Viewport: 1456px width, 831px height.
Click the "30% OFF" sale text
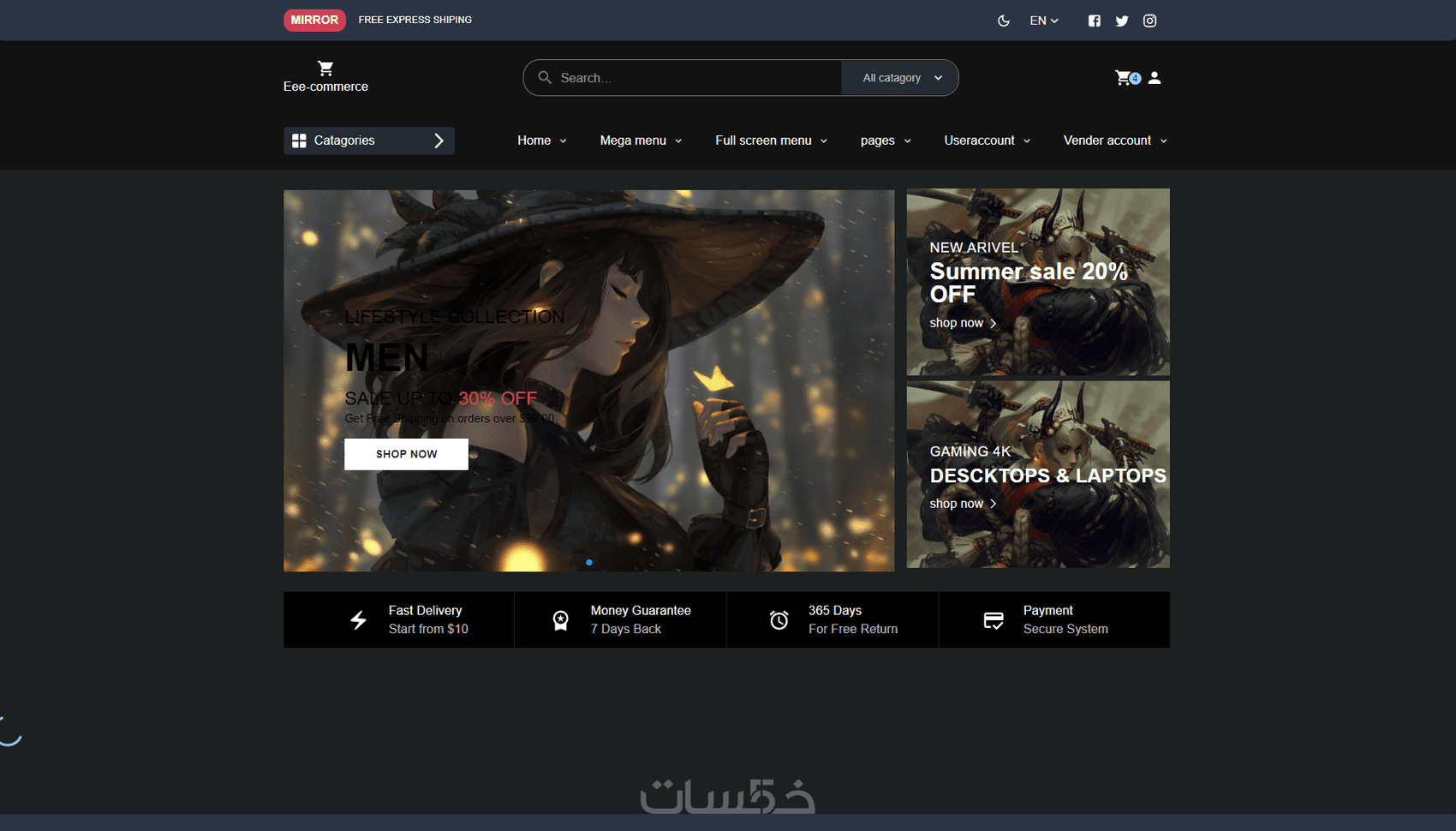(x=498, y=398)
